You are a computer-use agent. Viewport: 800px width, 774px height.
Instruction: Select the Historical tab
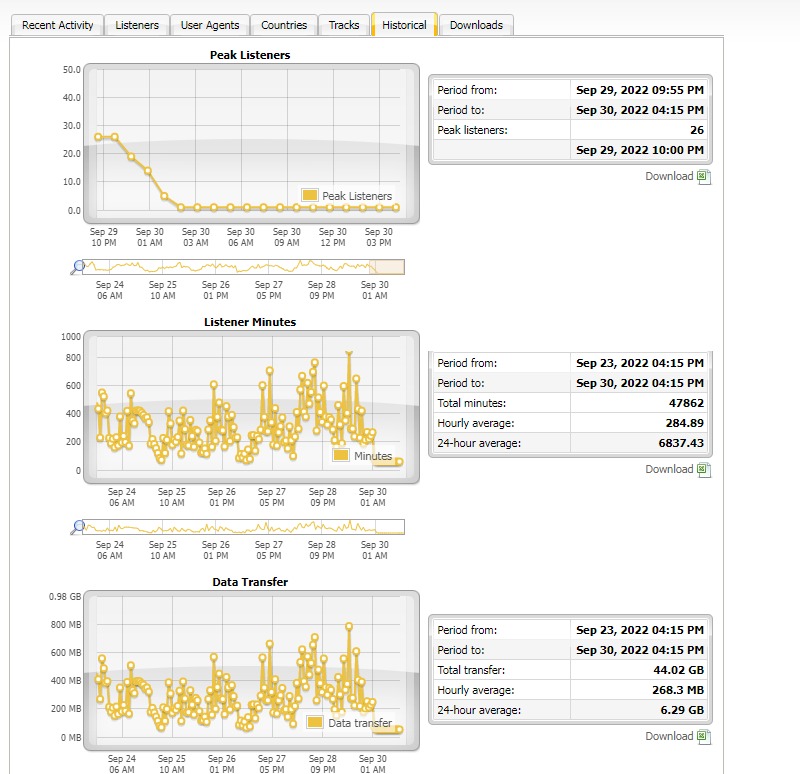tap(404, 25)
